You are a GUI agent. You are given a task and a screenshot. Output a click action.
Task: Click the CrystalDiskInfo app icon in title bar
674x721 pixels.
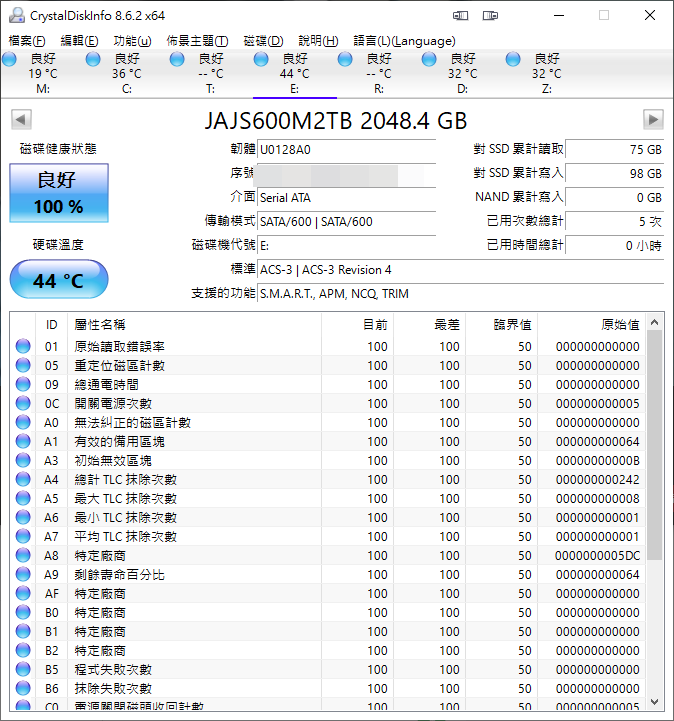coord(17,15)
